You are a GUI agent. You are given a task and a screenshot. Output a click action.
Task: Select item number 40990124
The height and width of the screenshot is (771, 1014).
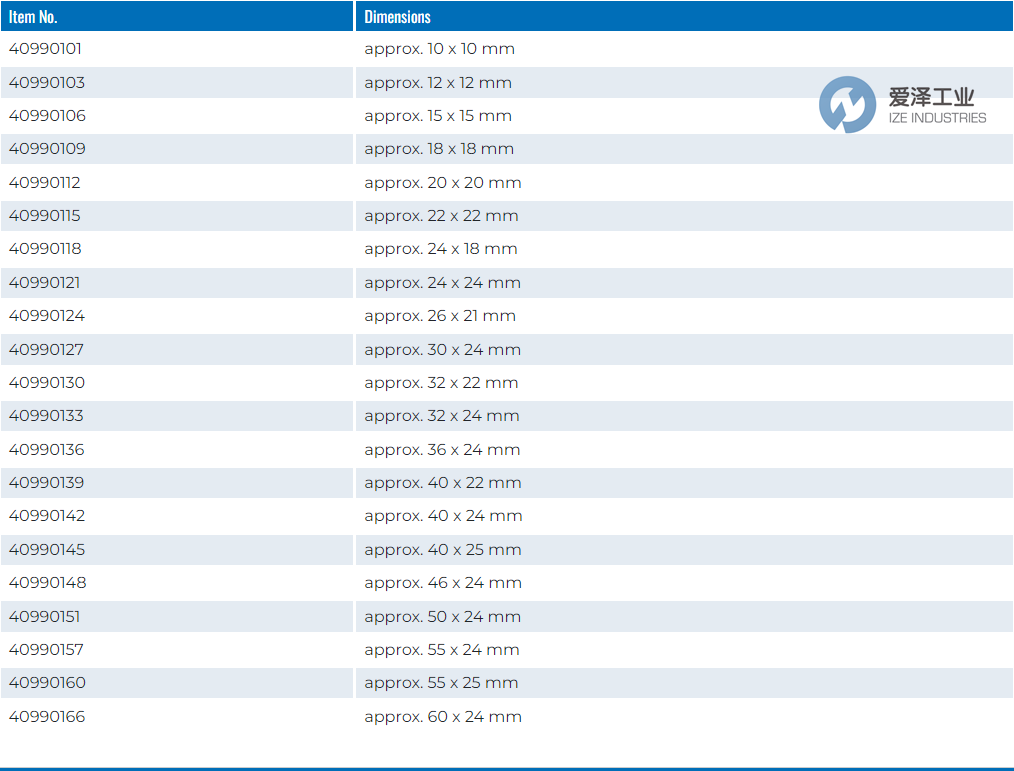(47, 316)
